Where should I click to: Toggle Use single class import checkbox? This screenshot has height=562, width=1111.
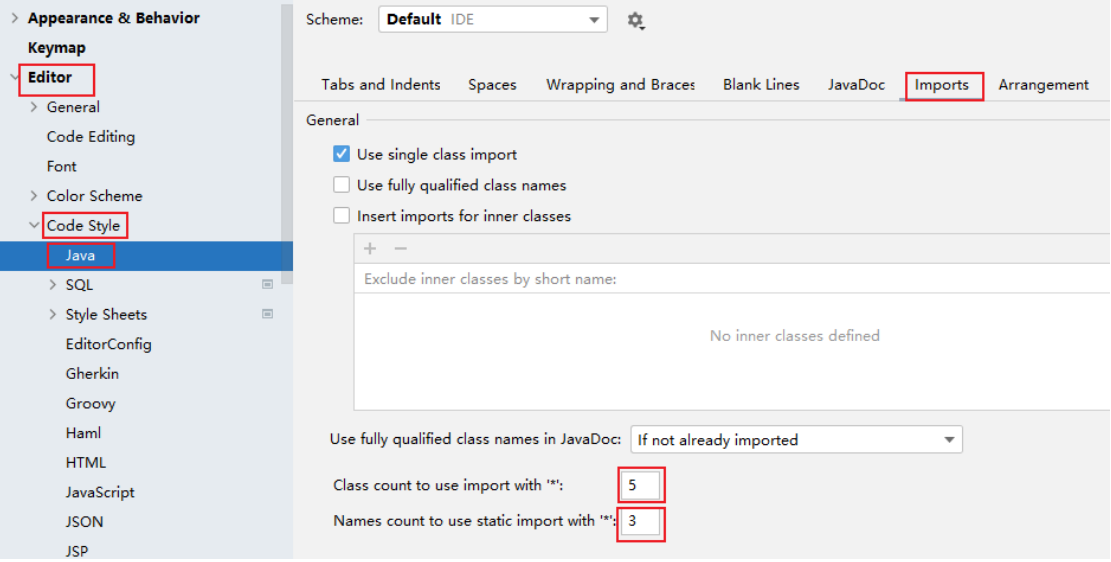click(342, 154)
